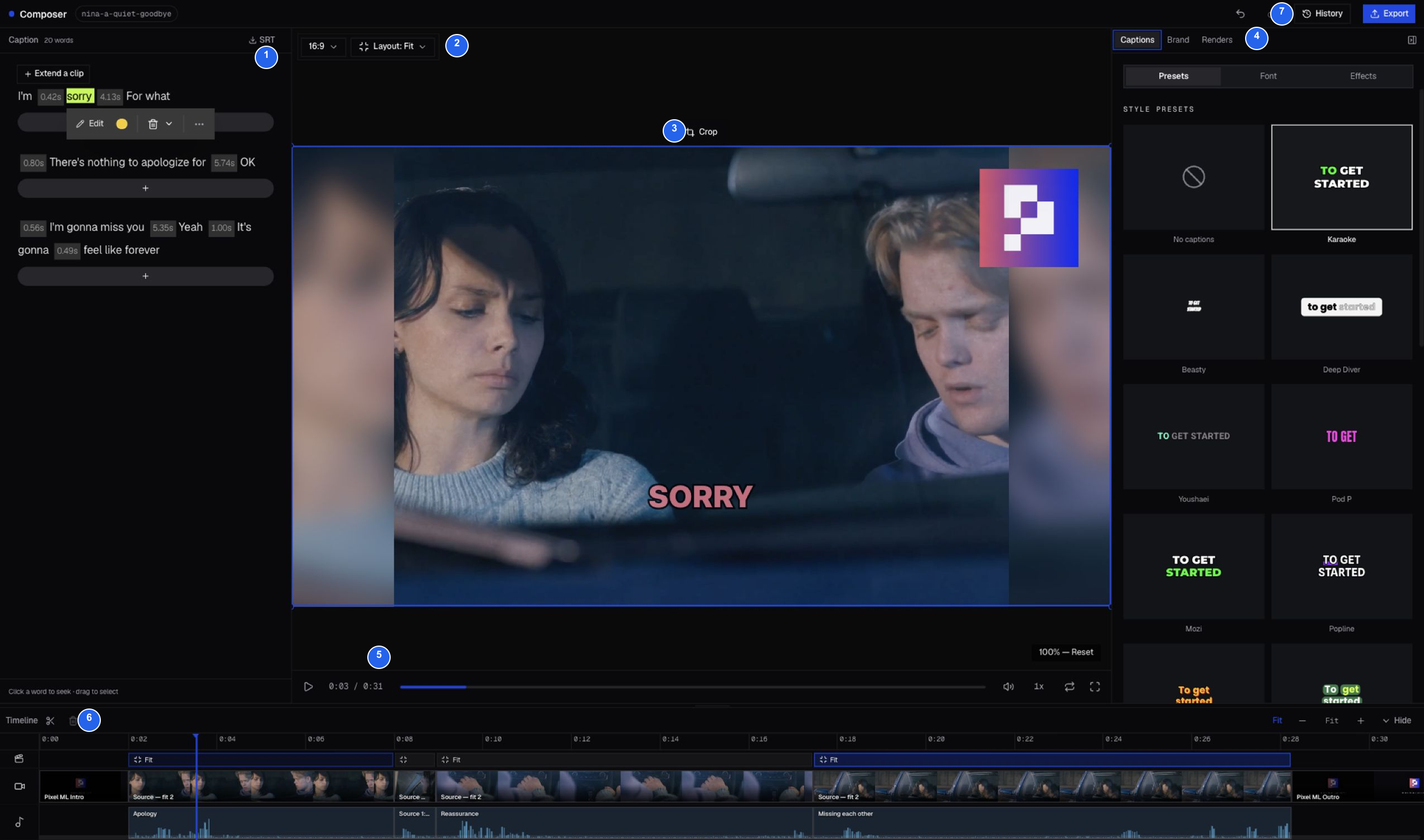Click the blue Fit timeline zoom link

pos(1277,721)
